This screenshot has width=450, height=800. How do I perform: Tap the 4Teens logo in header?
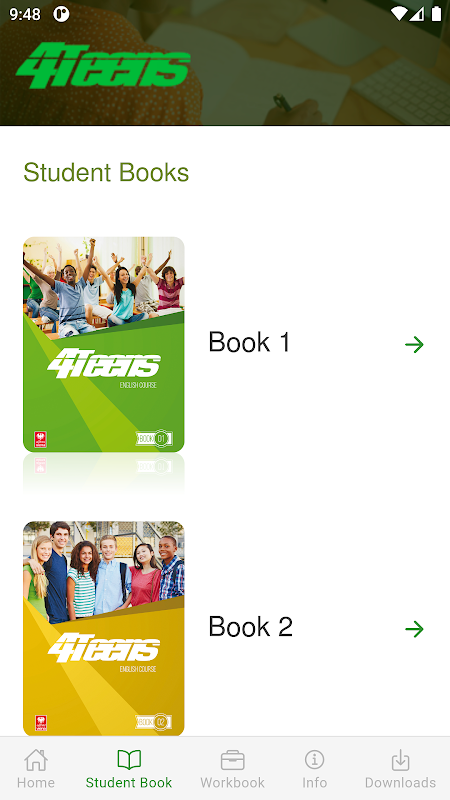pyautogui.click(x=103, y=65)
